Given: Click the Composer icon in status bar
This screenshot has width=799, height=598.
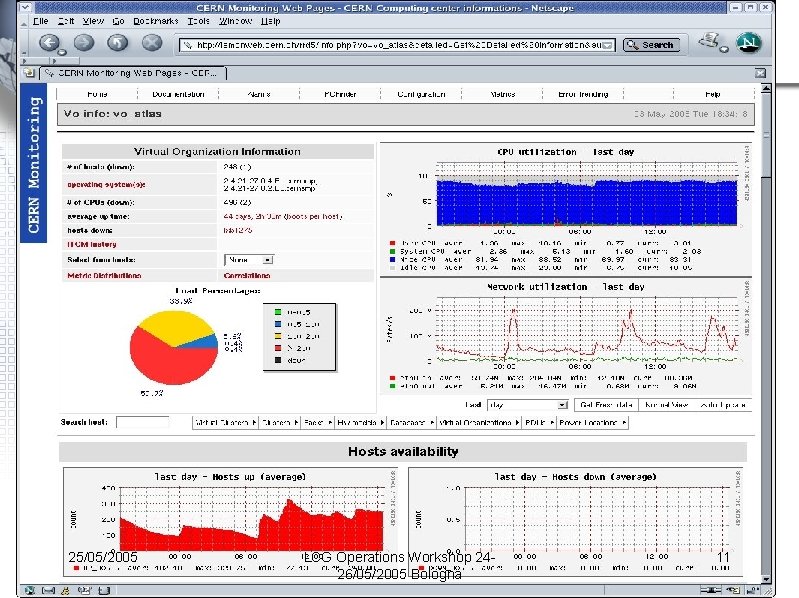Looking at the screenshot, I should [85, 590].
